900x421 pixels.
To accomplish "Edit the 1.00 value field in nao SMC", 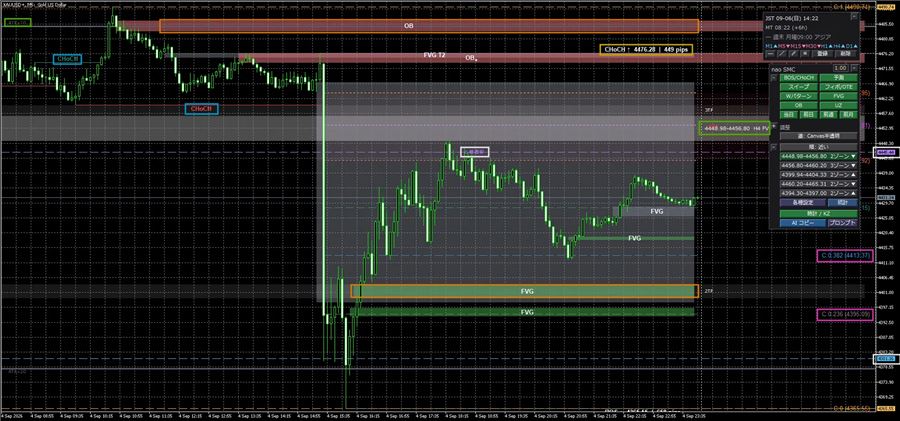I will tap(840, 68).
